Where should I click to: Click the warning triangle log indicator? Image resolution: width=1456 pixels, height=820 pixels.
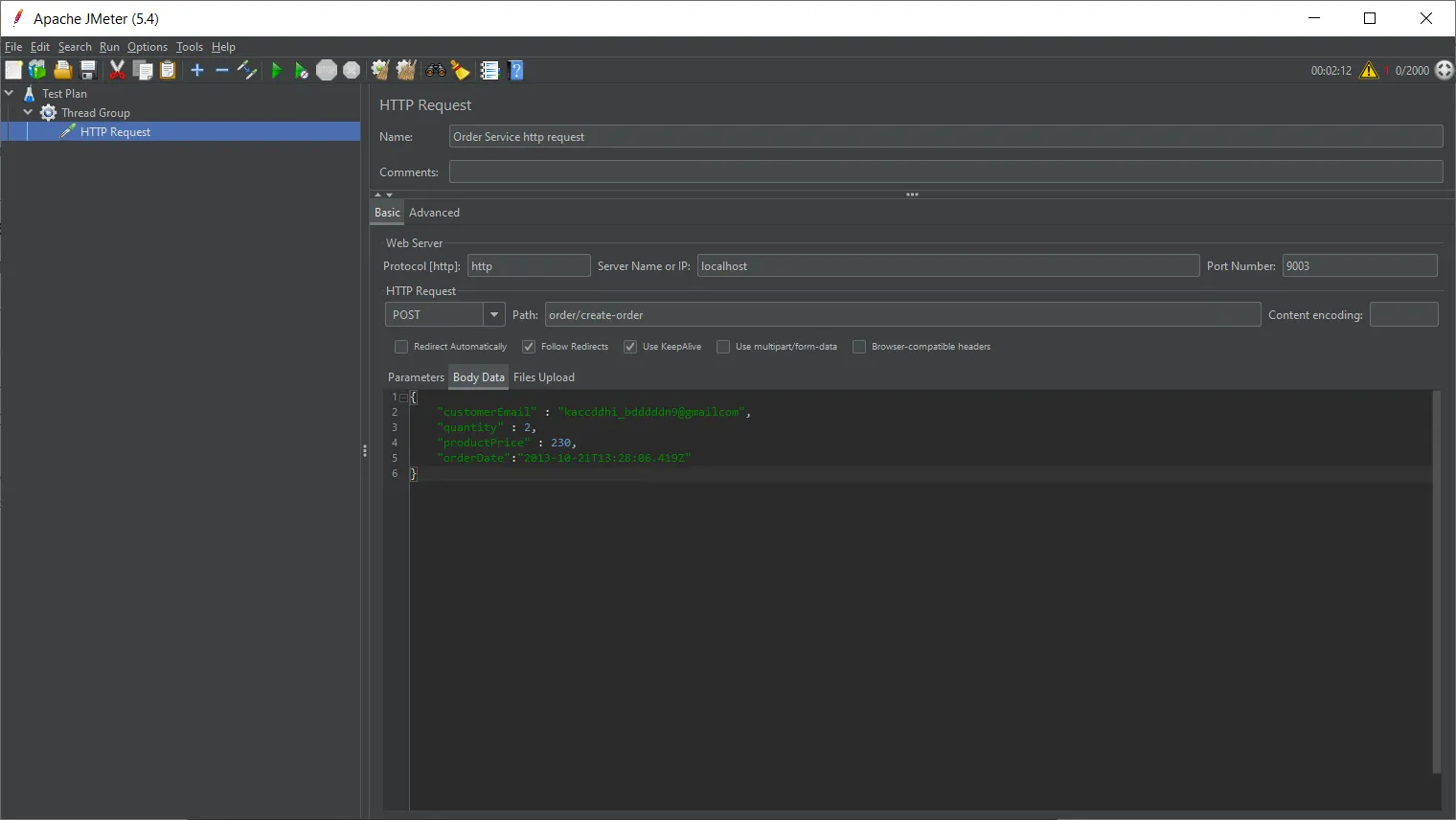point(1369,70)
